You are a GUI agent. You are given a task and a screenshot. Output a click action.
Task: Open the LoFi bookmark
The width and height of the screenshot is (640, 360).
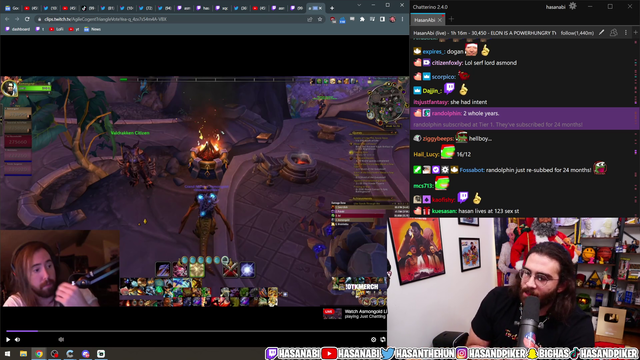click(56, 29)
